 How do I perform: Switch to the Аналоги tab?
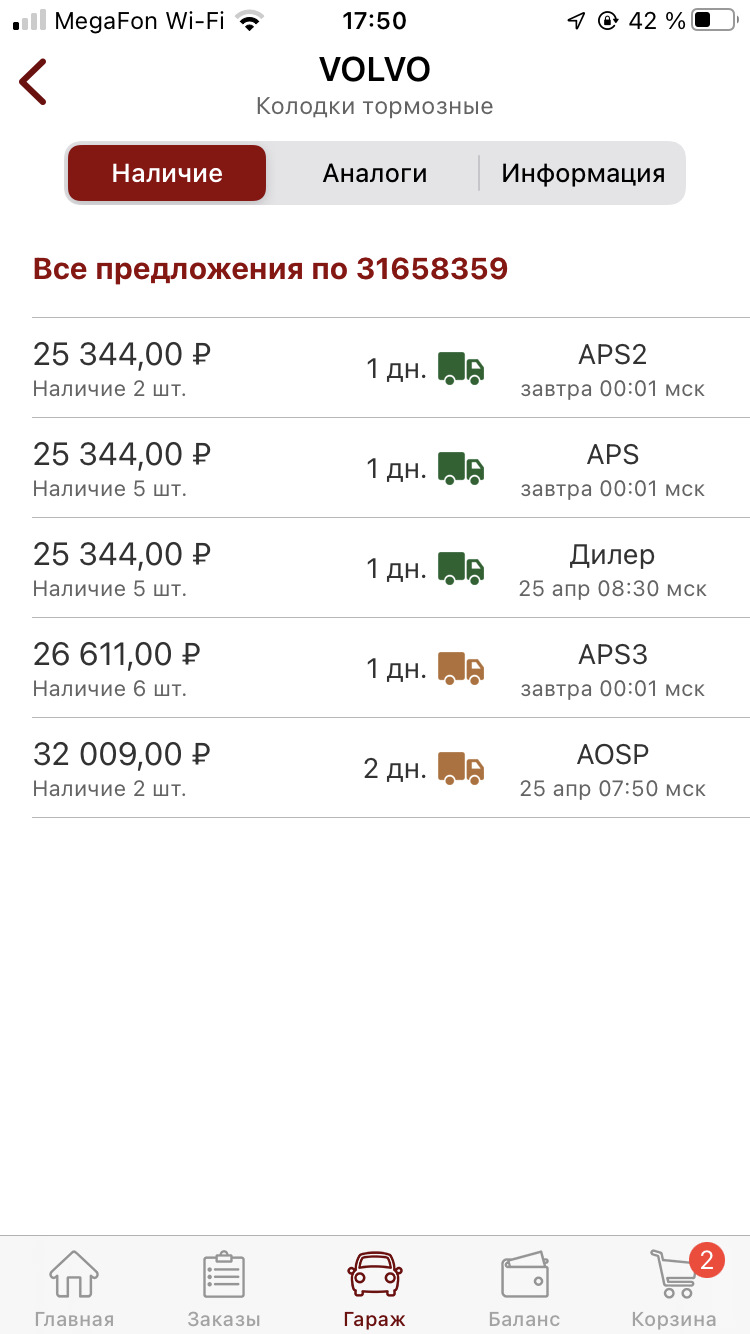tap(375, 173)
